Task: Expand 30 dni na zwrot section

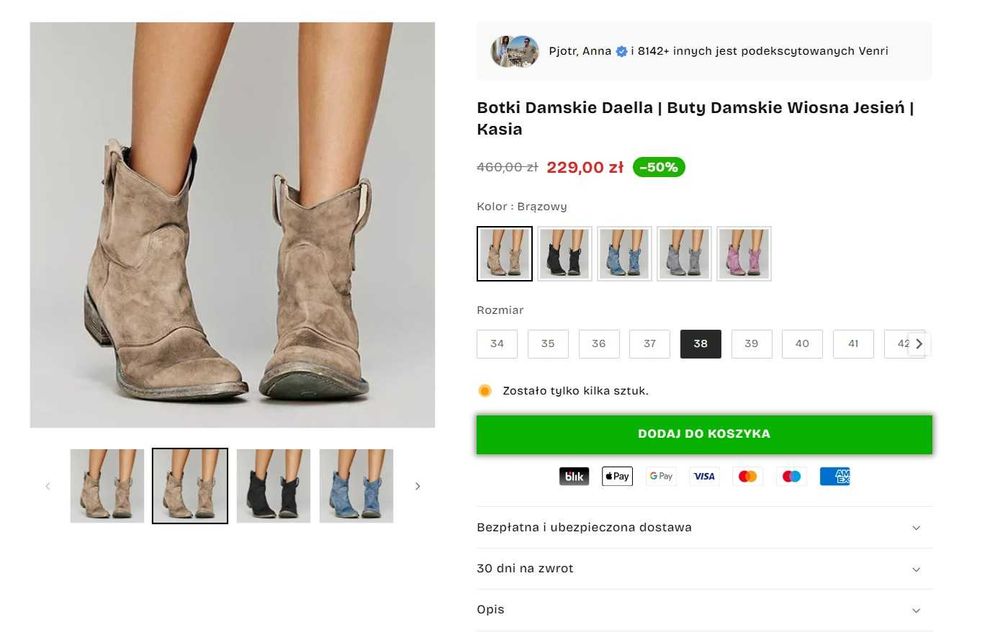Action: pyautogui.click(x=704, y=569)
